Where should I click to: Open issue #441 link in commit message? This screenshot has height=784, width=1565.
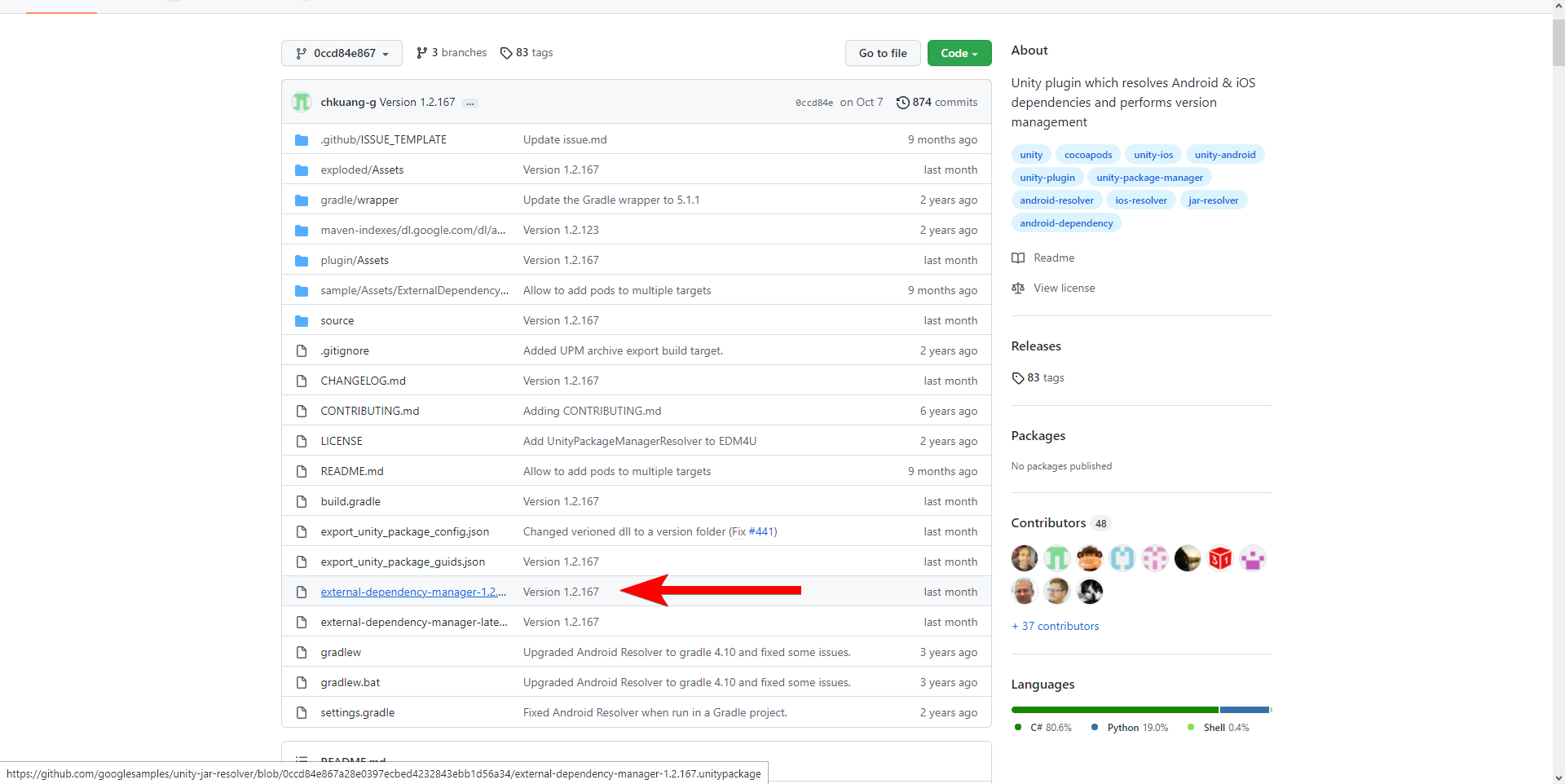[763, 531]
